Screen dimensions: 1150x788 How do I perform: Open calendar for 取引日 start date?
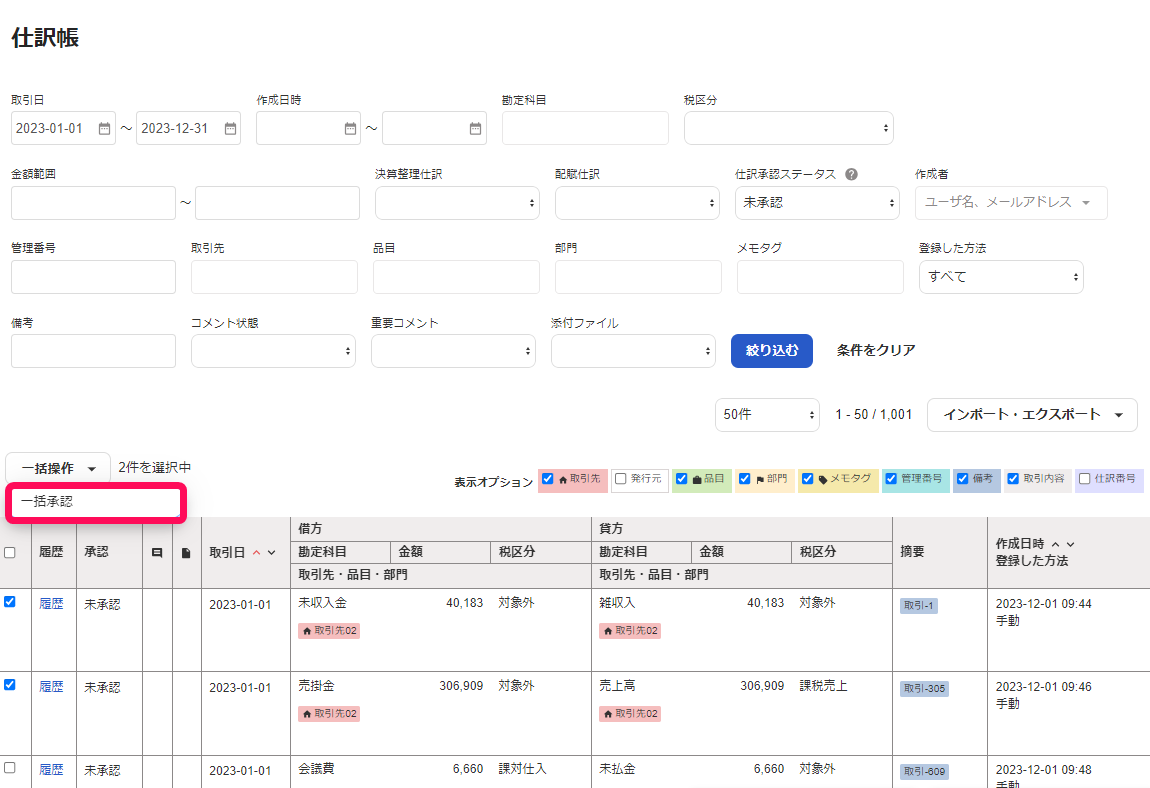[104, 128]
